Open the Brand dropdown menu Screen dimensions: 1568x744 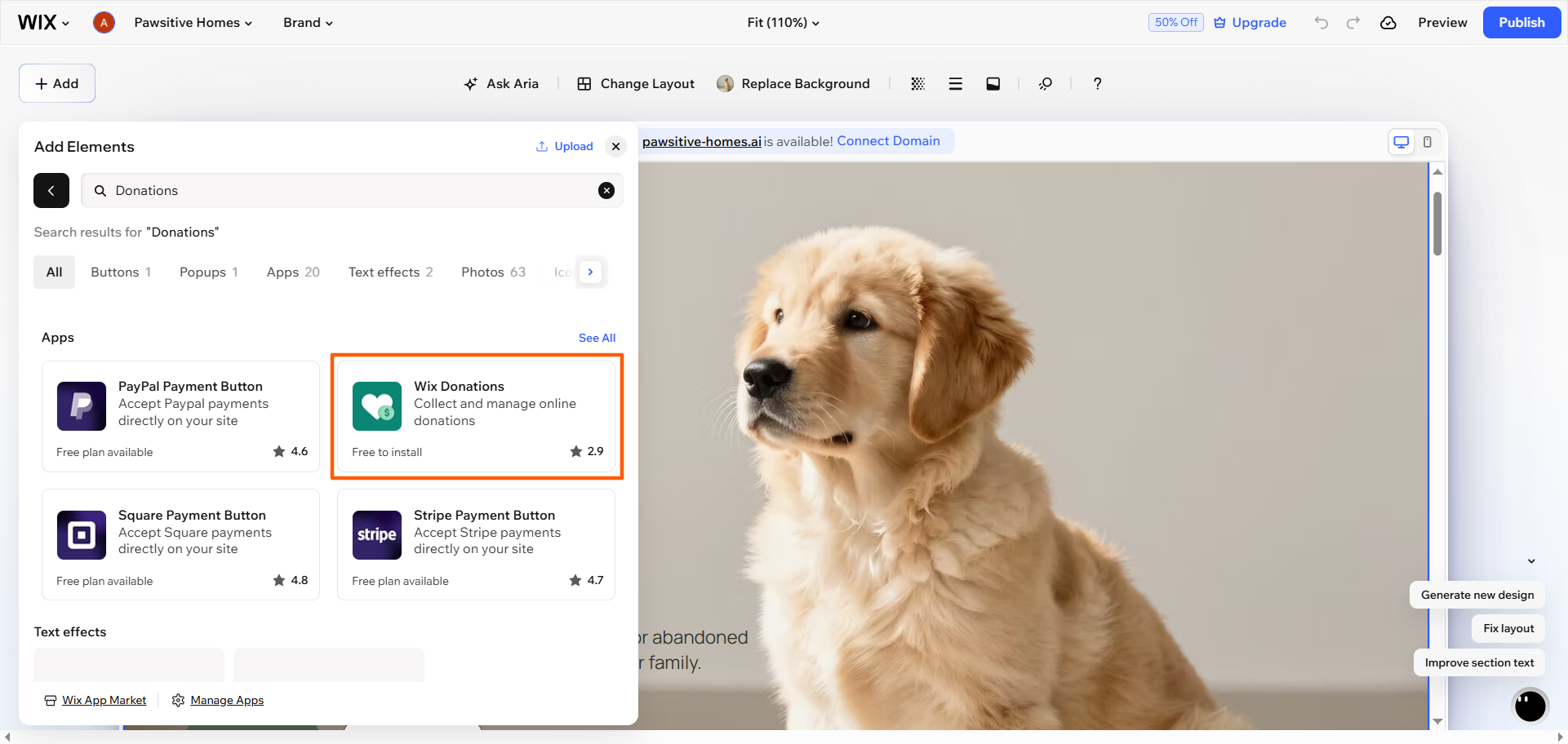point(308,22)
